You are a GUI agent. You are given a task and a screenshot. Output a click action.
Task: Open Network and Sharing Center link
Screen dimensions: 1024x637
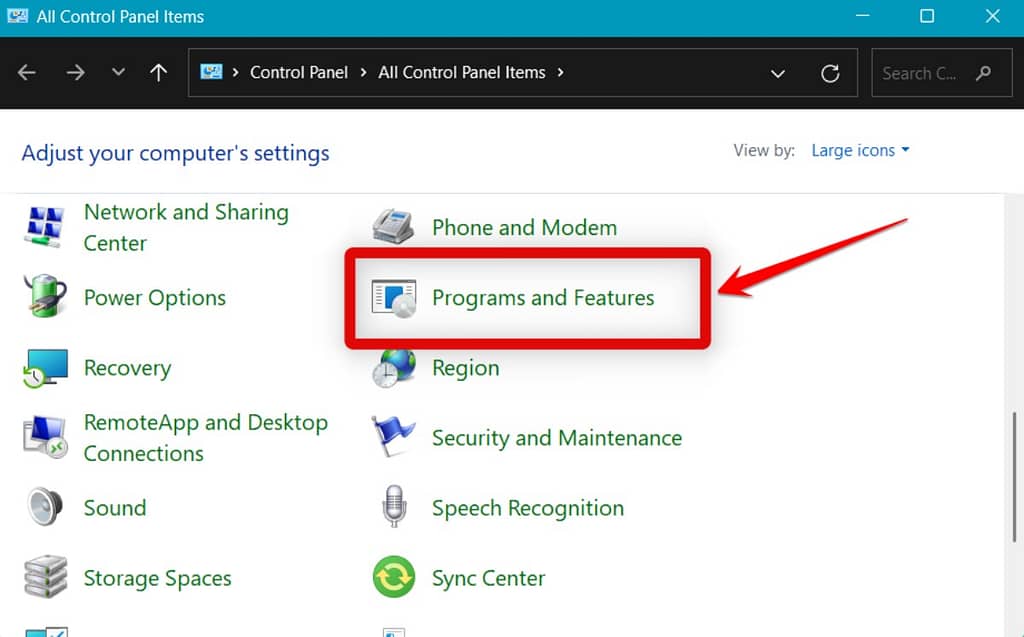[x=186, y=227]
